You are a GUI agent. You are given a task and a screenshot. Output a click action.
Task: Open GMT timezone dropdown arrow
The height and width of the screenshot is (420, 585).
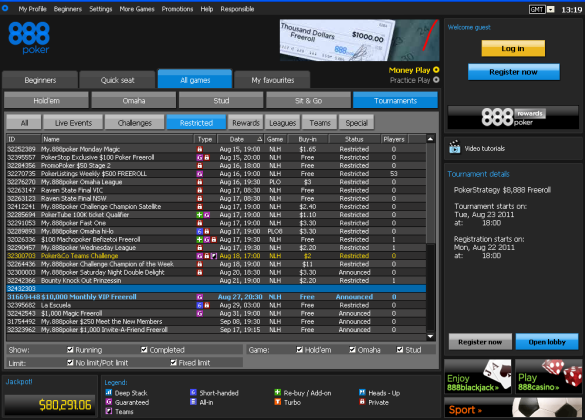click(551, 9)
